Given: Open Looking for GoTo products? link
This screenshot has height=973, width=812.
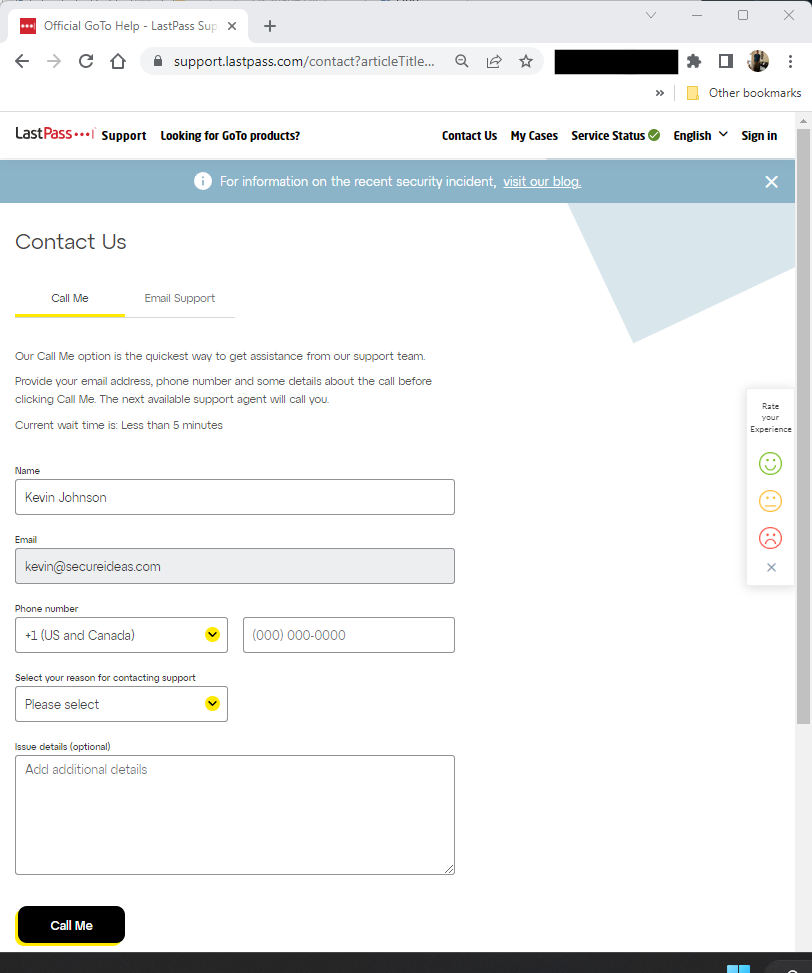Looking at the screenshot, I should 230,136.
